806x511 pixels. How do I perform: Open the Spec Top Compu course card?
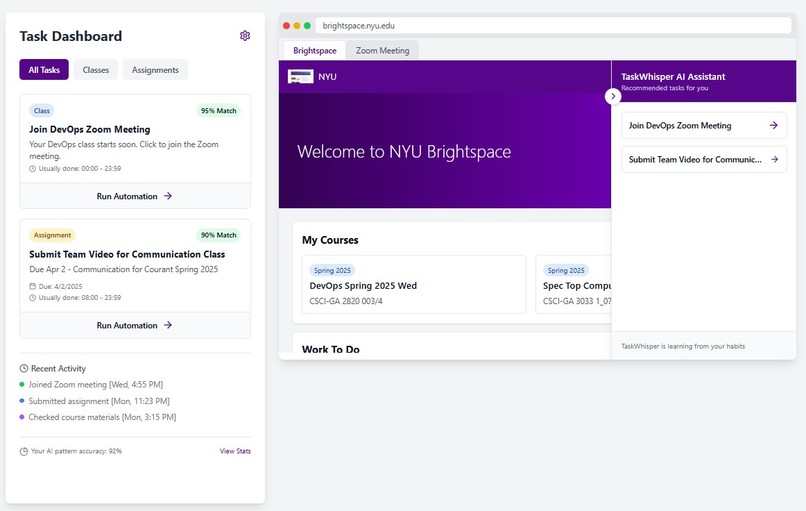coord(573,284)
